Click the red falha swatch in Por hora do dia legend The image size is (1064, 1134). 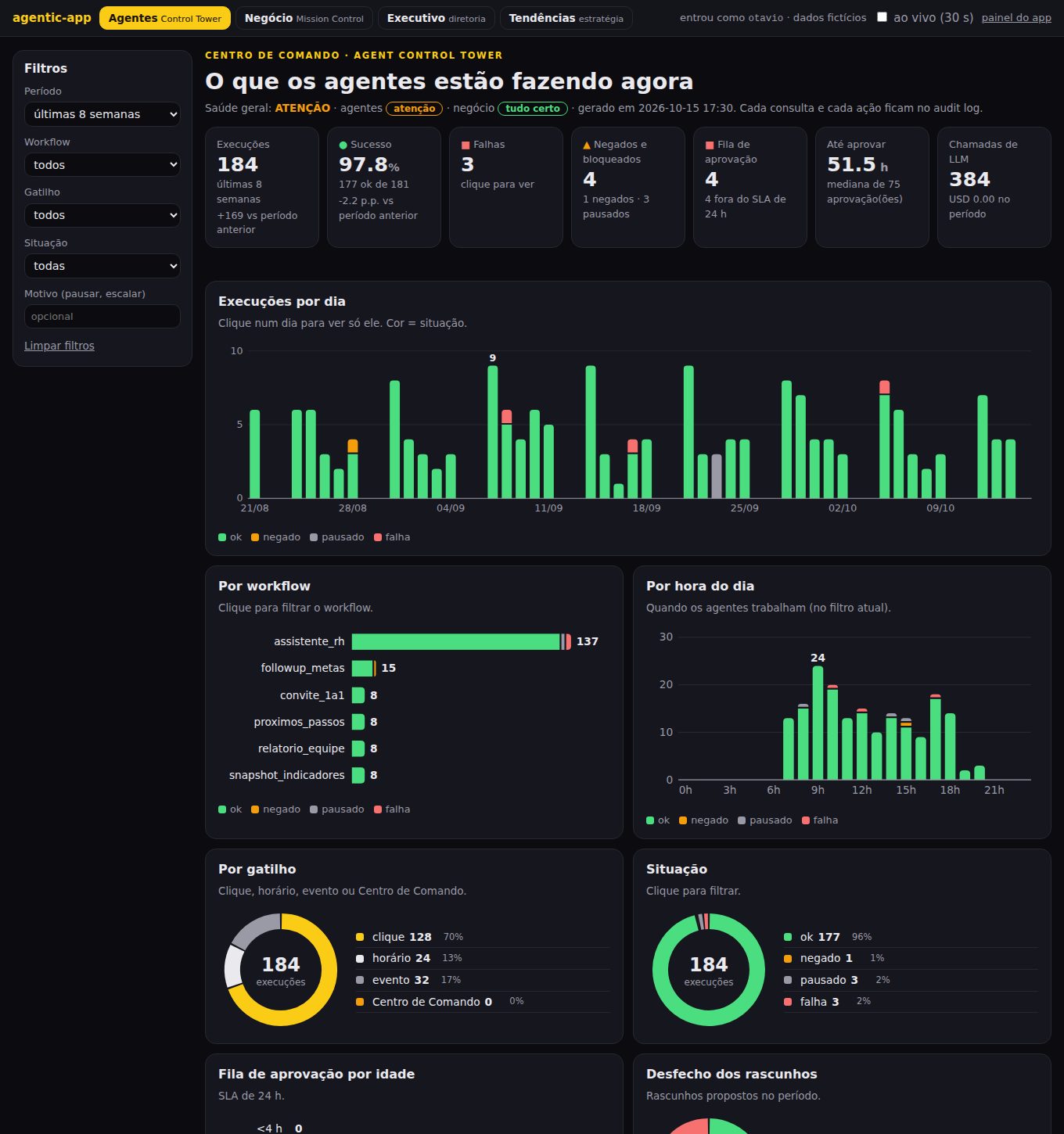click(806, 820)
